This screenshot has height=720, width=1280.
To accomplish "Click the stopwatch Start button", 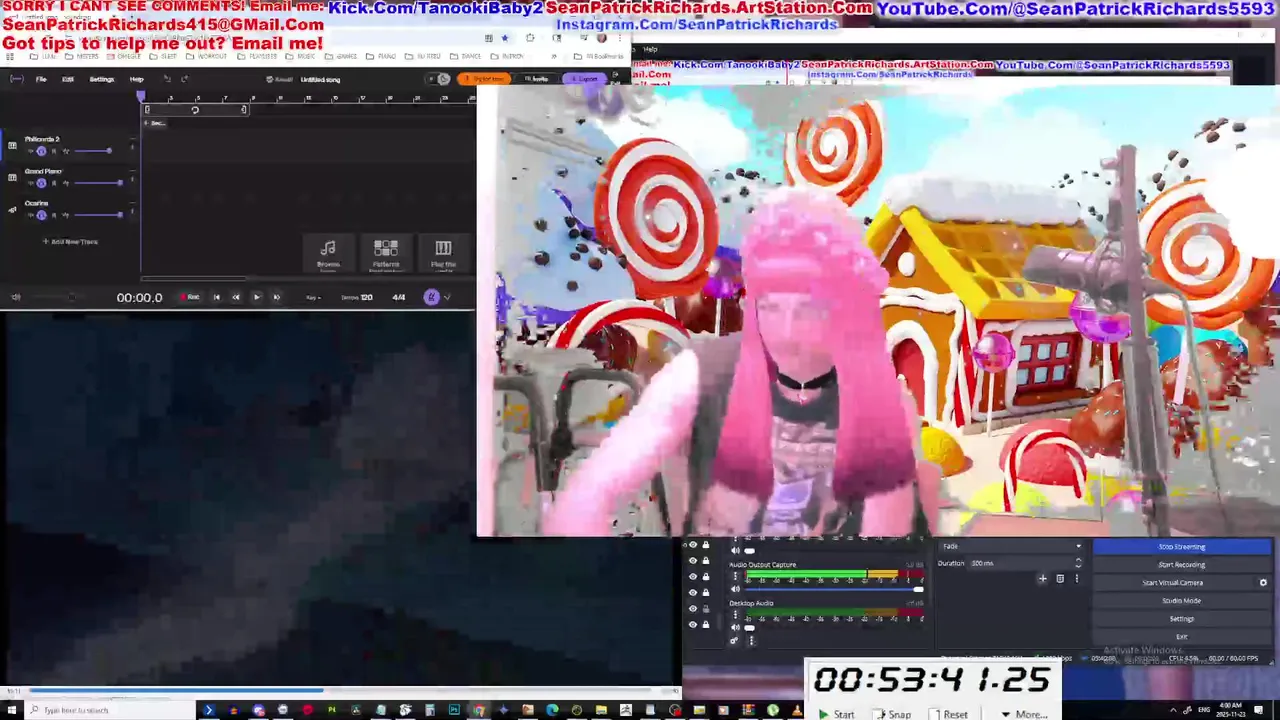I will [836, 714].
